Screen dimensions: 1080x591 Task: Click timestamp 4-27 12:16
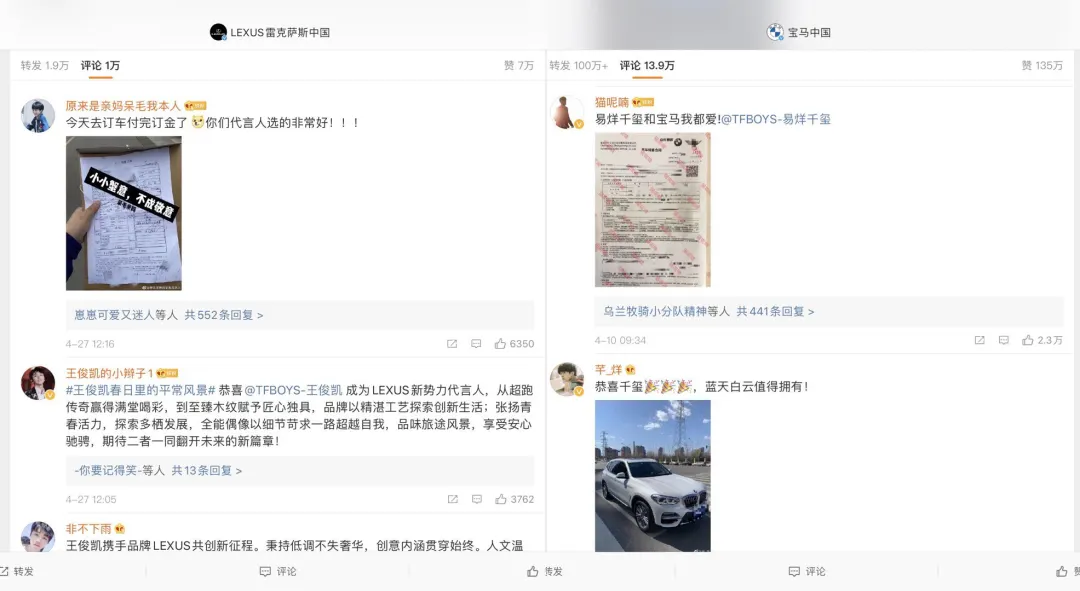tap(90, 344)
